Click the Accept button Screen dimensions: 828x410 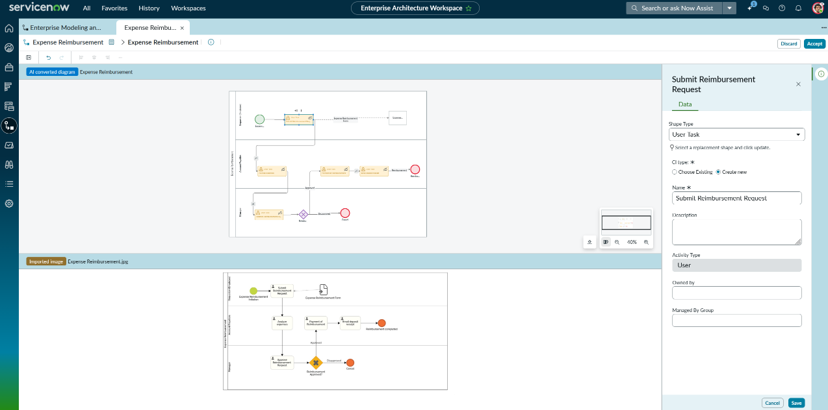(815, 44)
